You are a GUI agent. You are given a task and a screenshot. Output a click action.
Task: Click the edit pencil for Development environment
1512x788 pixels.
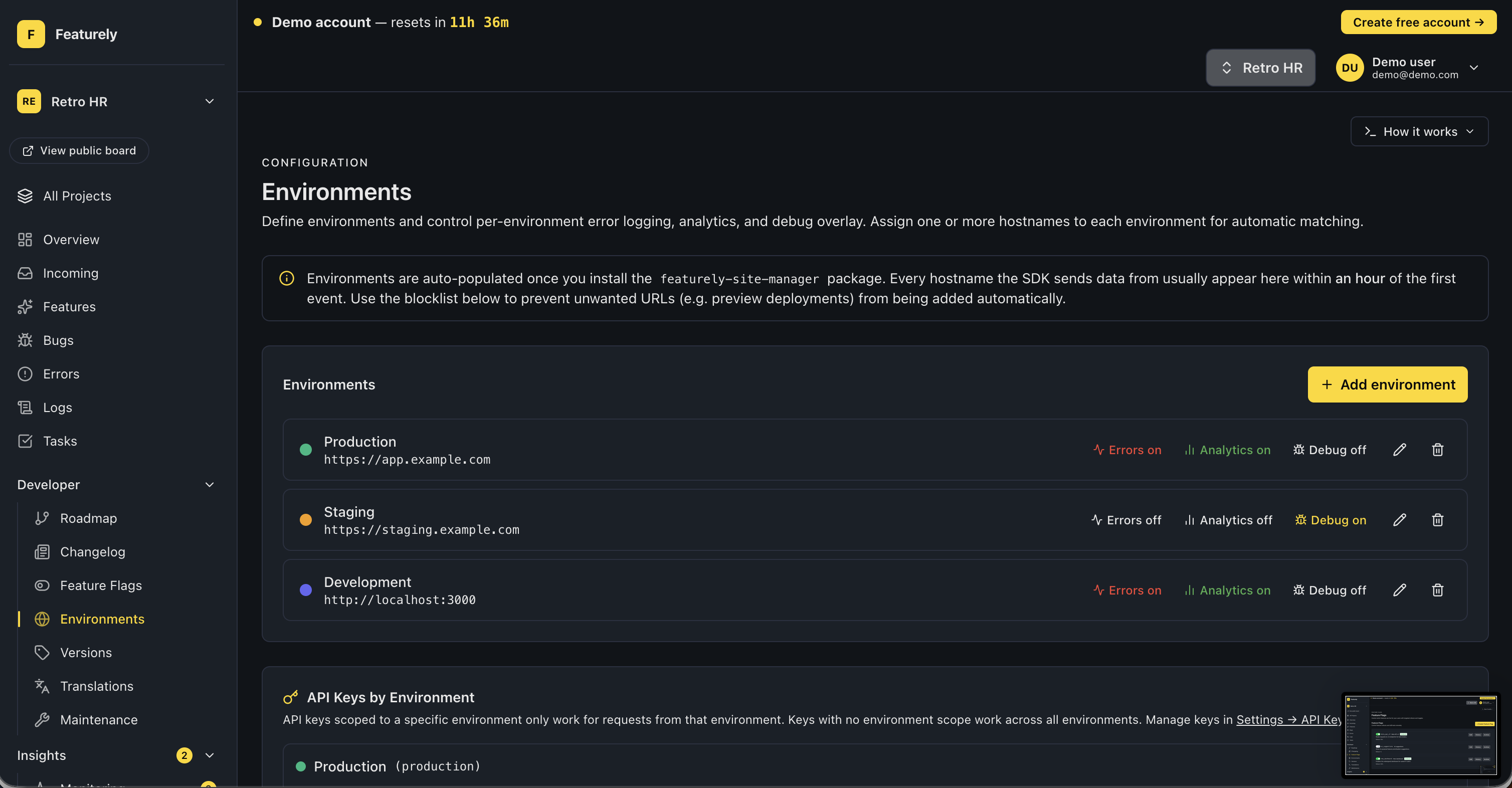[x=1399, y=589]
